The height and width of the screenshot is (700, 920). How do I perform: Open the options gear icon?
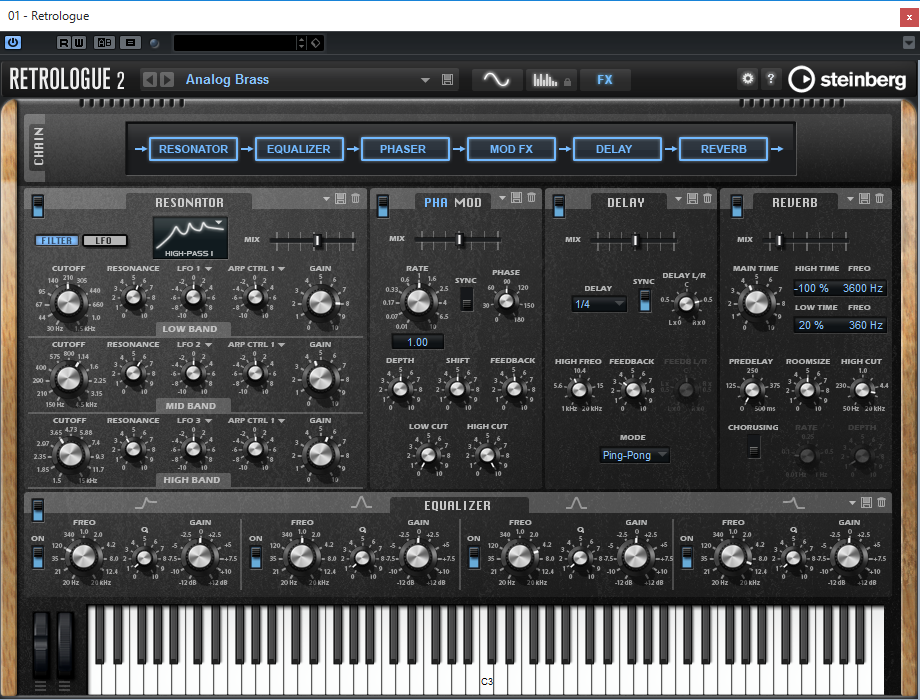(748, 78)
